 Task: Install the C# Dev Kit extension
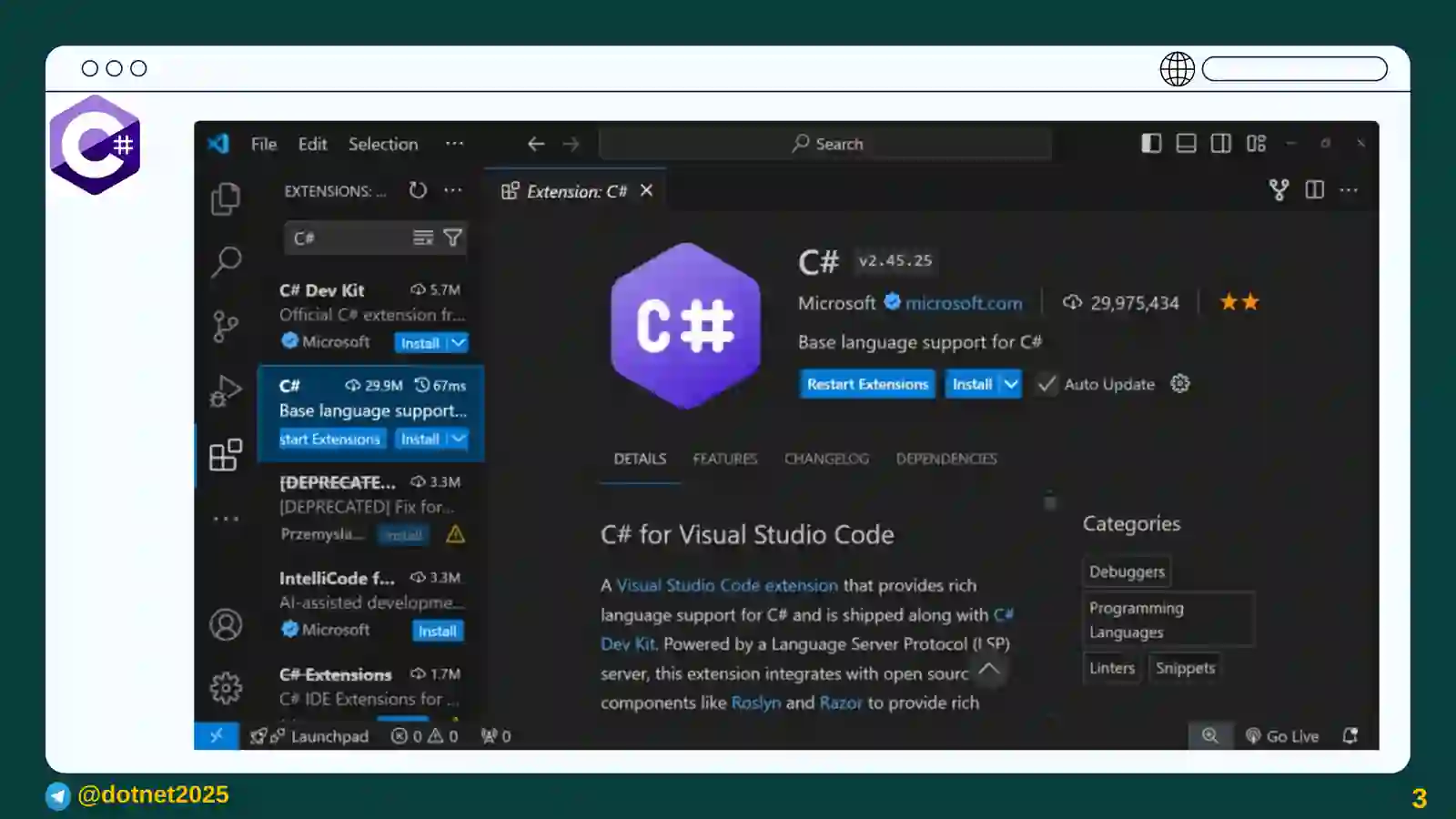(420, 342)
